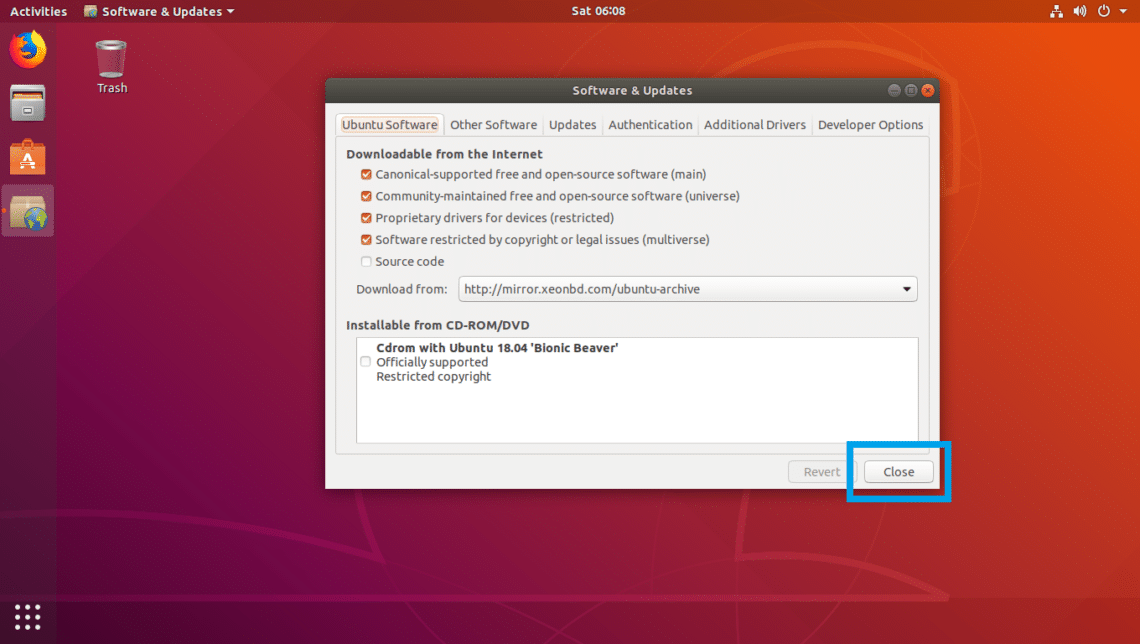This screenshot has height=644, width=1140.
Task: Click the Officially supported text
Action: click(x=432, y=362)
